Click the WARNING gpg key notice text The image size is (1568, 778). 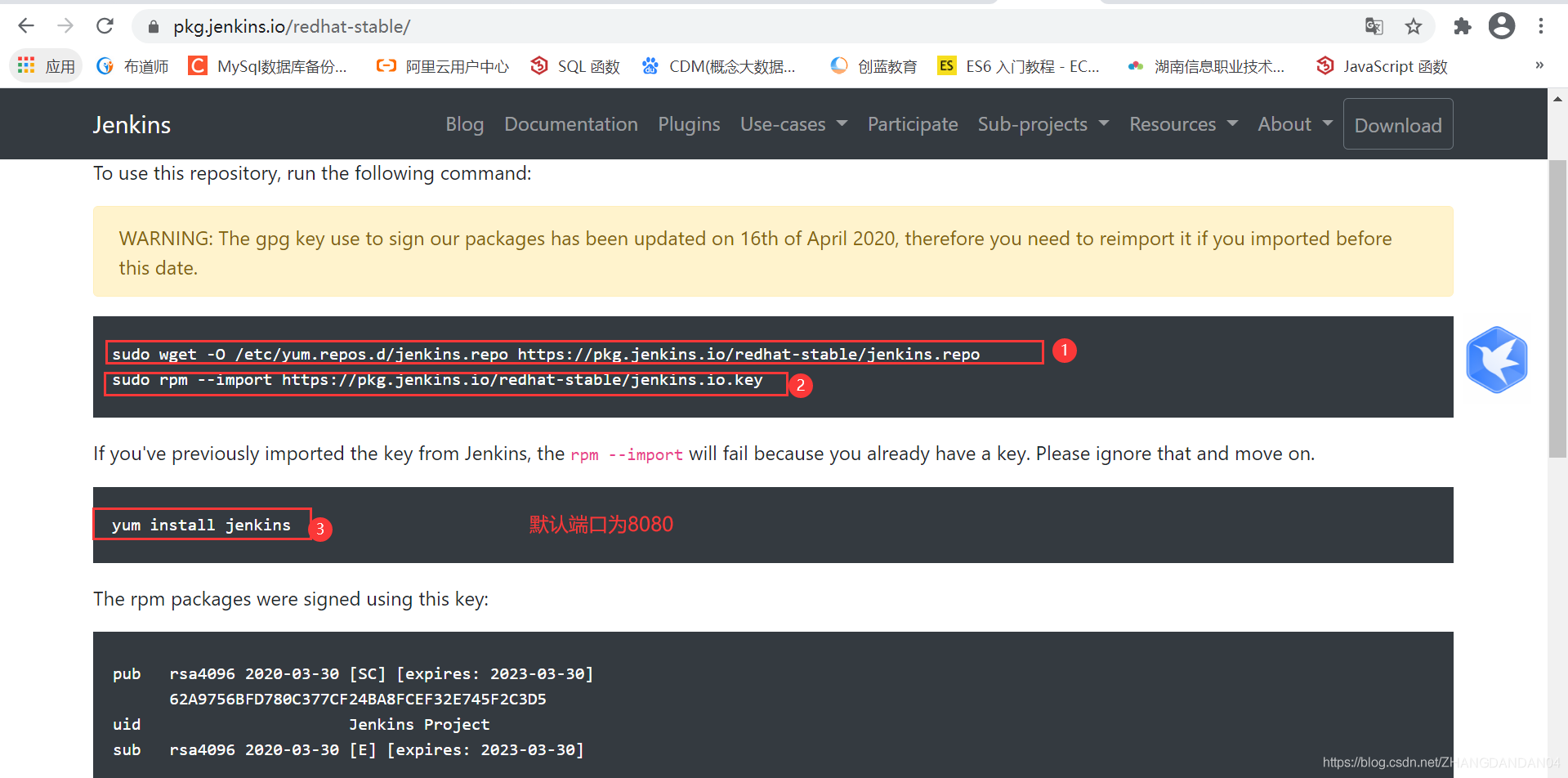tap(755, 253)
